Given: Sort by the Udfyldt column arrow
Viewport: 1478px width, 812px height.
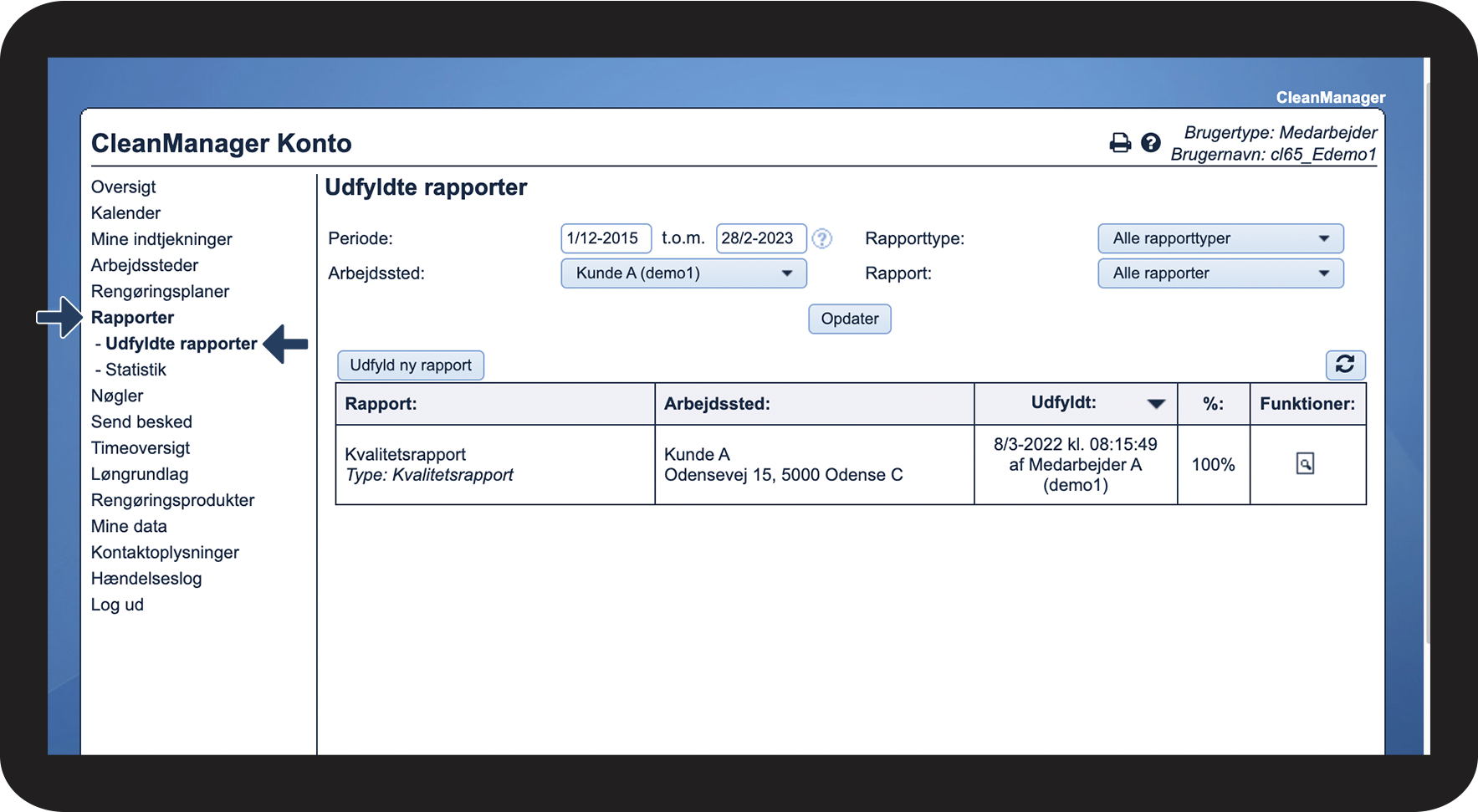Looking at the screenshot, I should [x=1156, y=404].
